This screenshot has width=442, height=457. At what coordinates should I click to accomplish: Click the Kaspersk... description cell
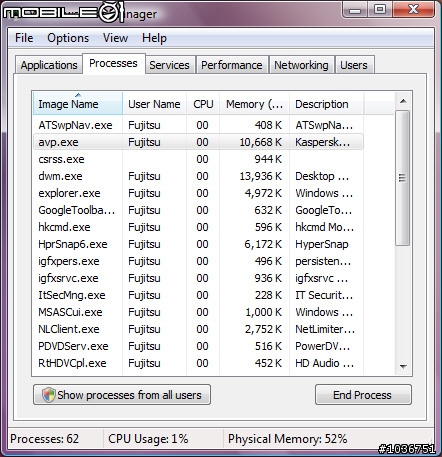pyautogui.click(x=323, y=142)
